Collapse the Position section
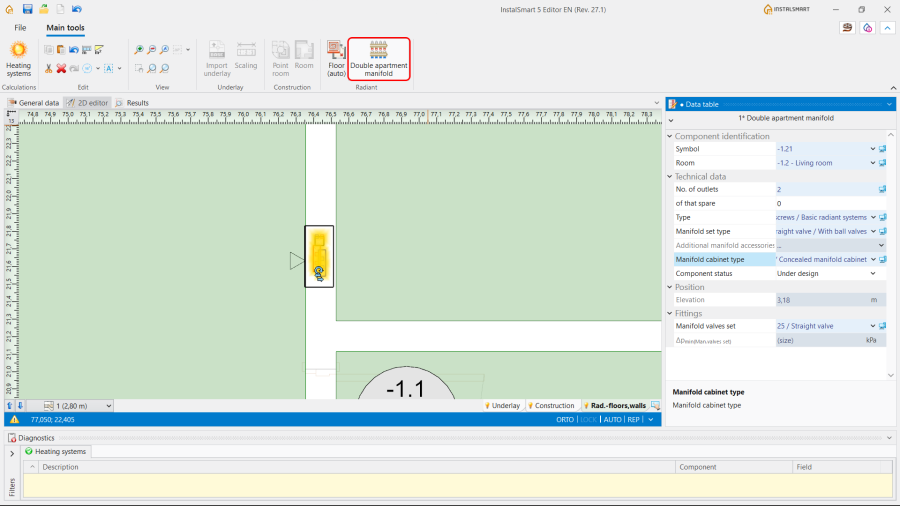This screenshot has width=900, height=506. pos(670,287)
